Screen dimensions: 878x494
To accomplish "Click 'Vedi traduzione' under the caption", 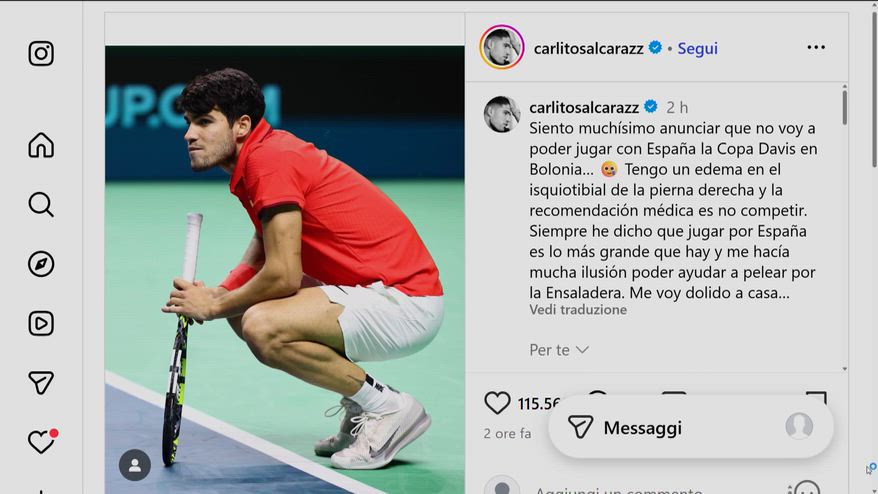I will pyautogui.click(x=578, y=310).
